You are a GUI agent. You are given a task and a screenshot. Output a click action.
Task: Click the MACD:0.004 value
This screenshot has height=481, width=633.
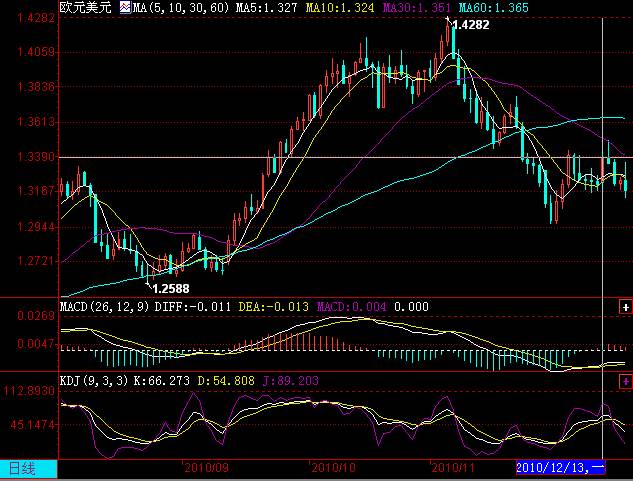click(351, 307)
